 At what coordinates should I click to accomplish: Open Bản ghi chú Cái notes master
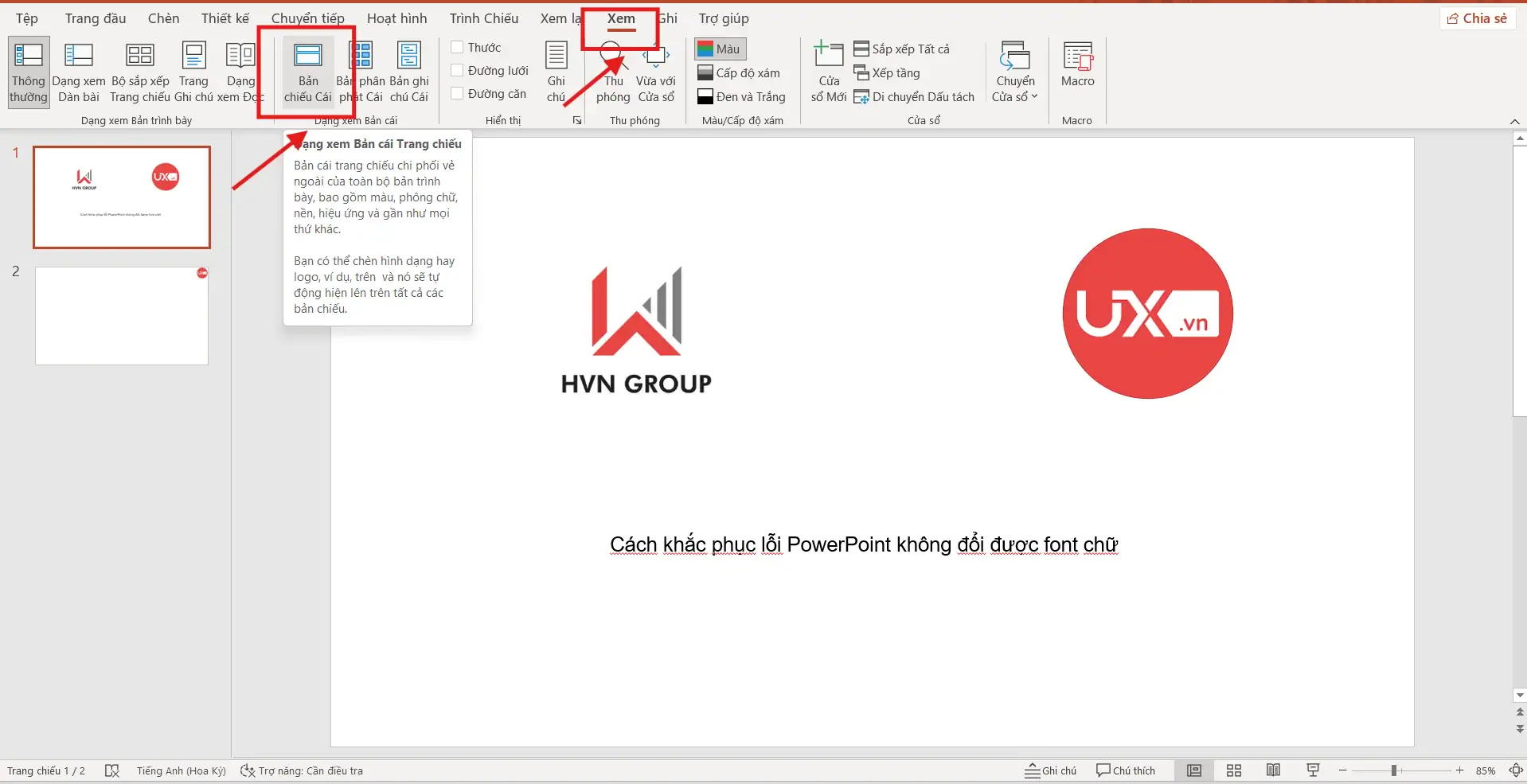409,72
